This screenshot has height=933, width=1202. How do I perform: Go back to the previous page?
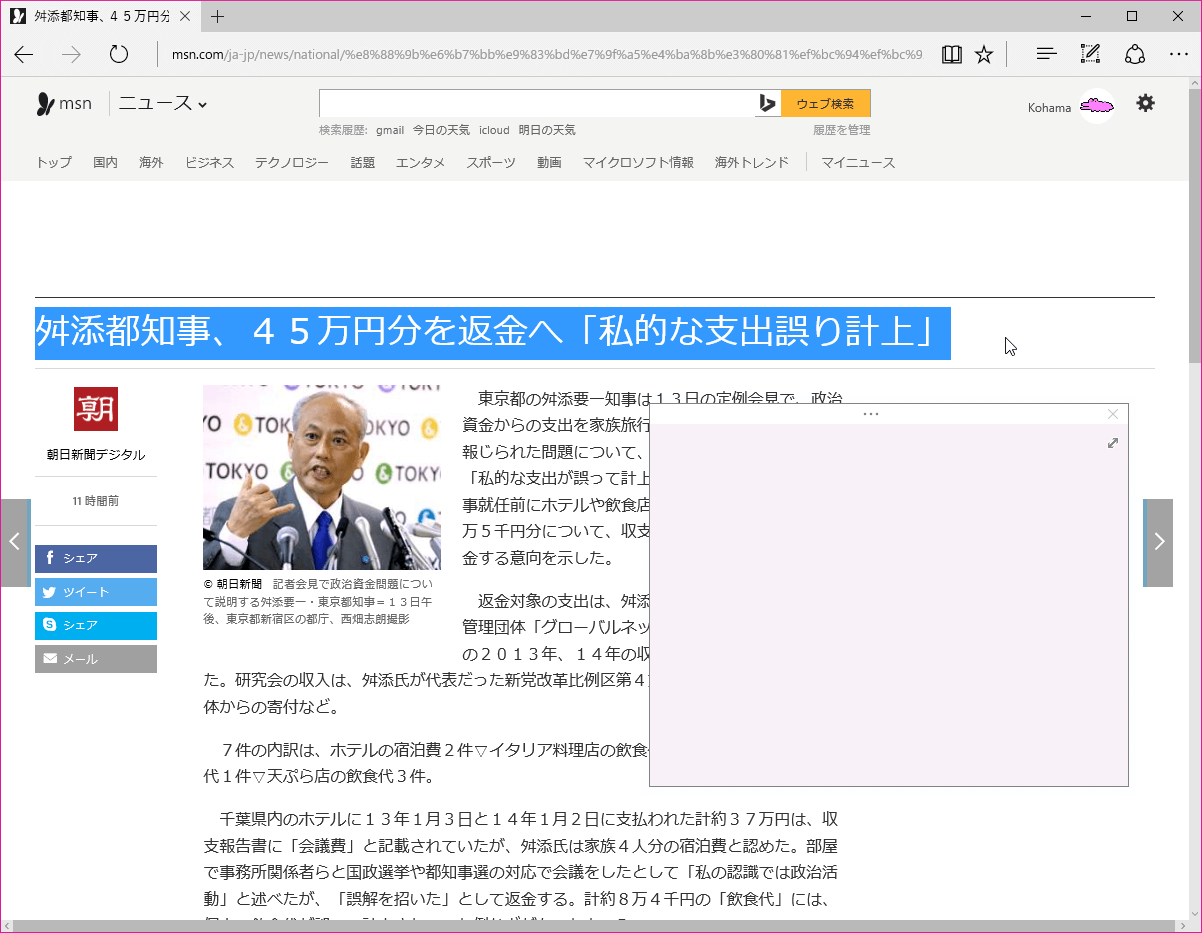point(24,54)
